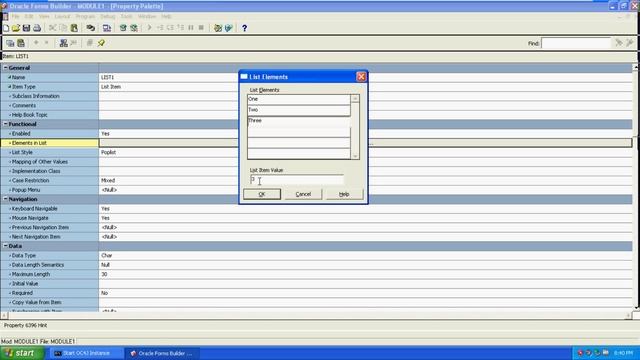Click the debugger Stop icon
Screen dimensions: 640x360
[201, 28]
